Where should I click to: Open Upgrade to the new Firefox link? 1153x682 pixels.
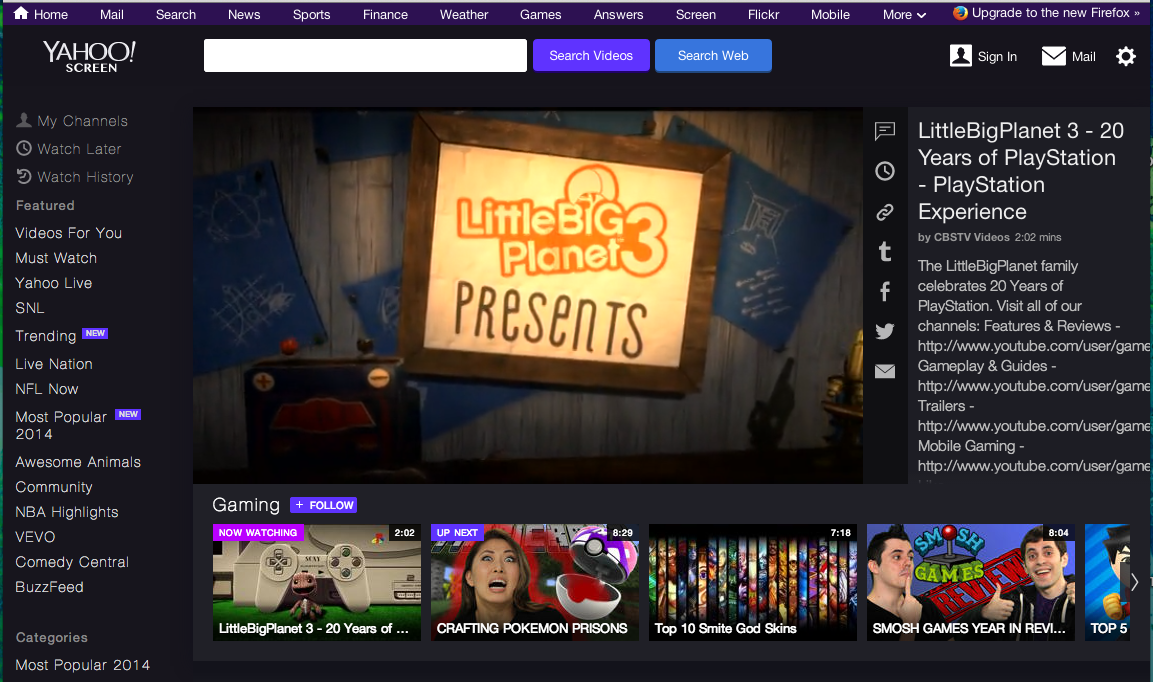coord(1051,13)
